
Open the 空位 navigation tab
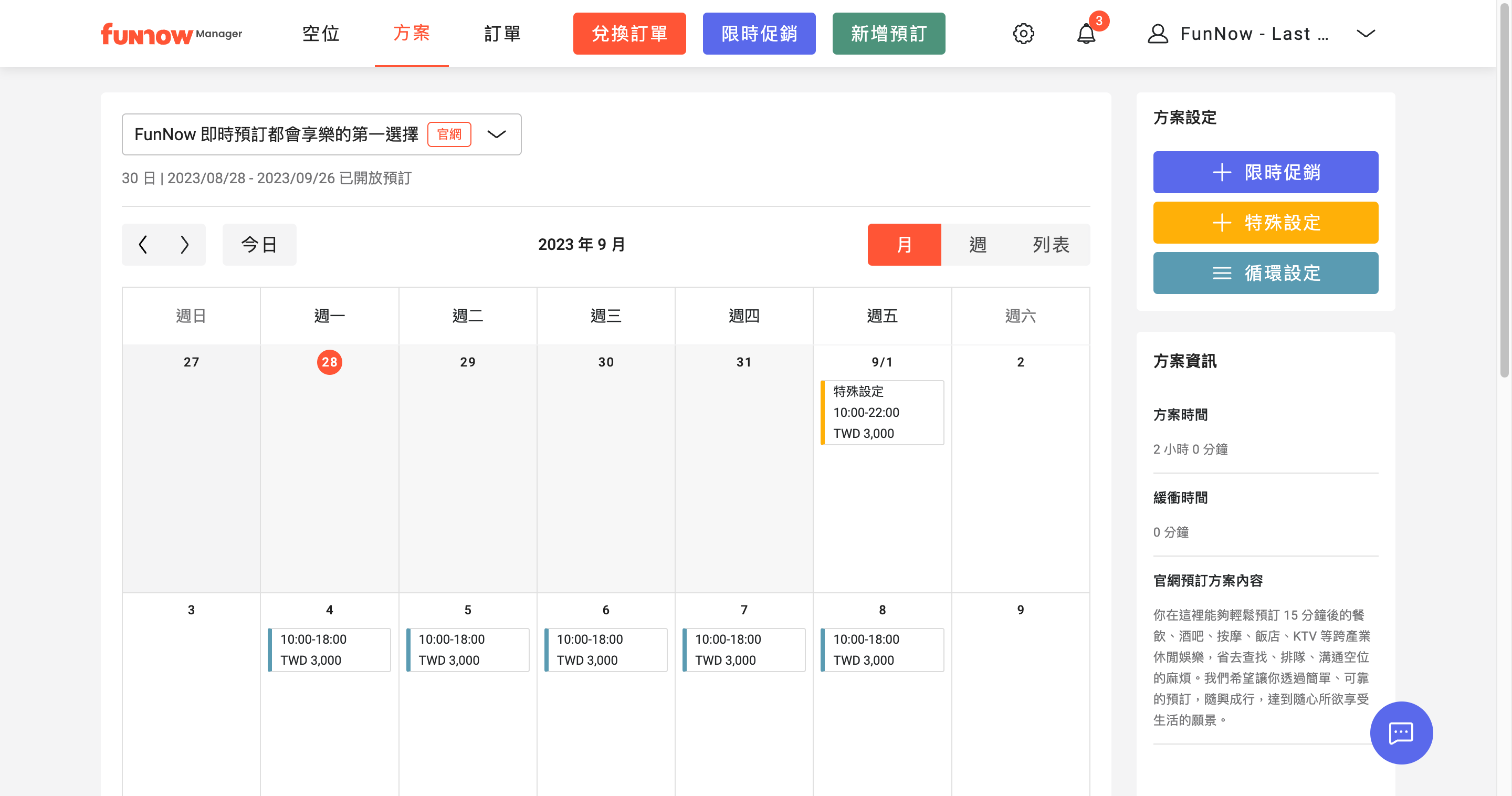coord(321,34)
